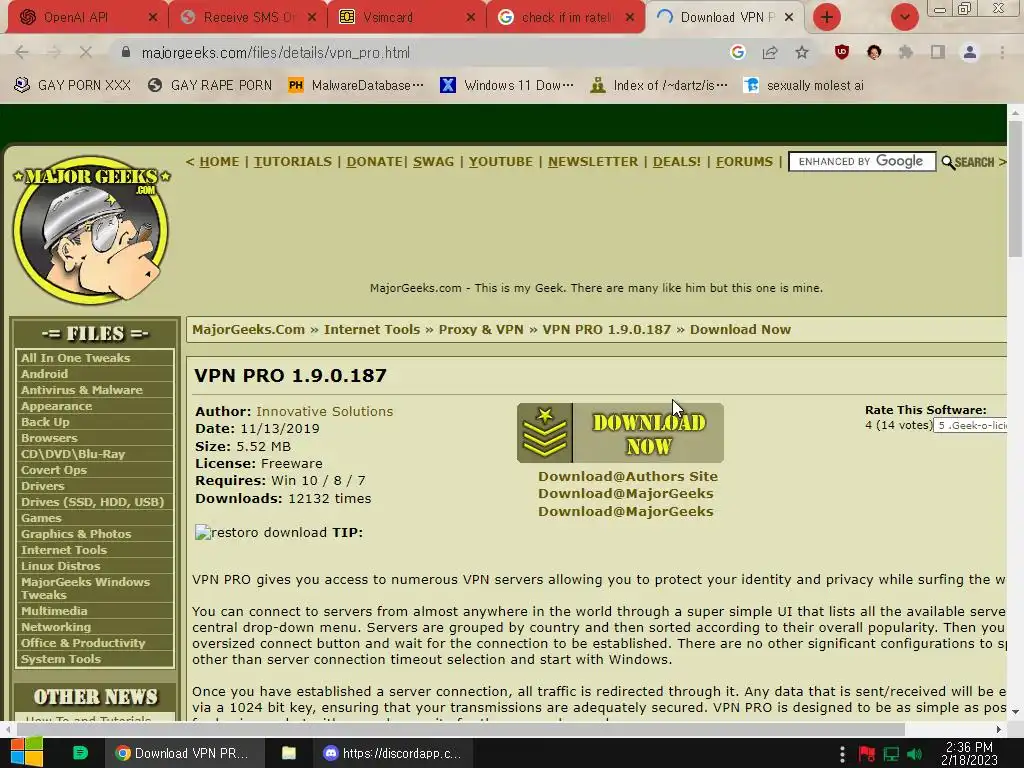Click the Google icon in the address bar

point(738,52)
